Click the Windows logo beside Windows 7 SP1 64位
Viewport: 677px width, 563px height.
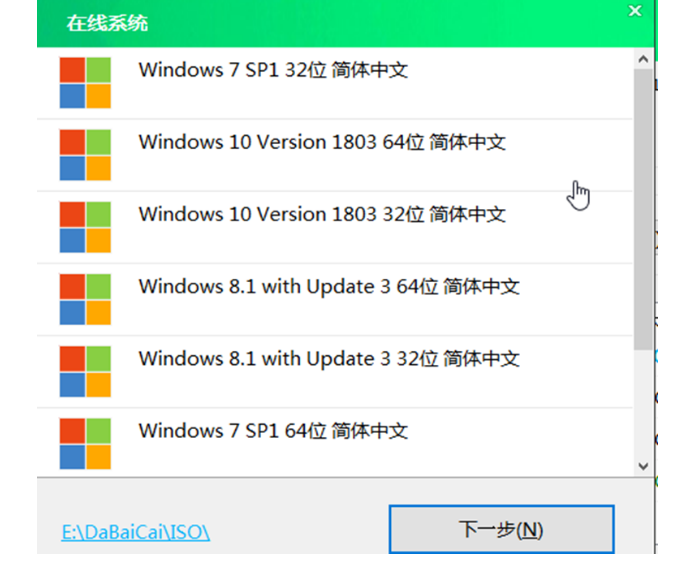(85, 443)
